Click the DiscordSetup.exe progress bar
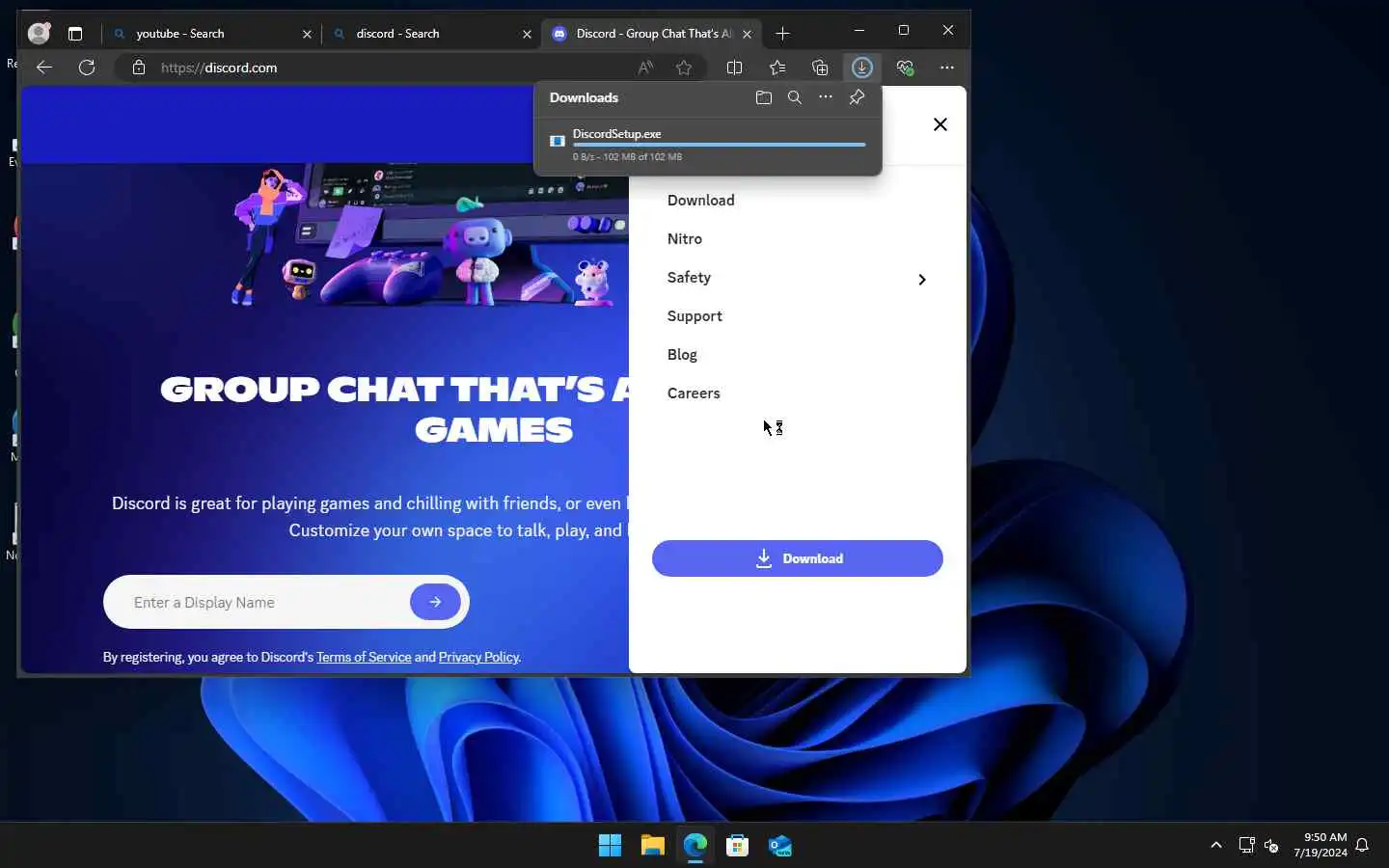This screenshot has height=868, width=1389. (x=720, y=145)
